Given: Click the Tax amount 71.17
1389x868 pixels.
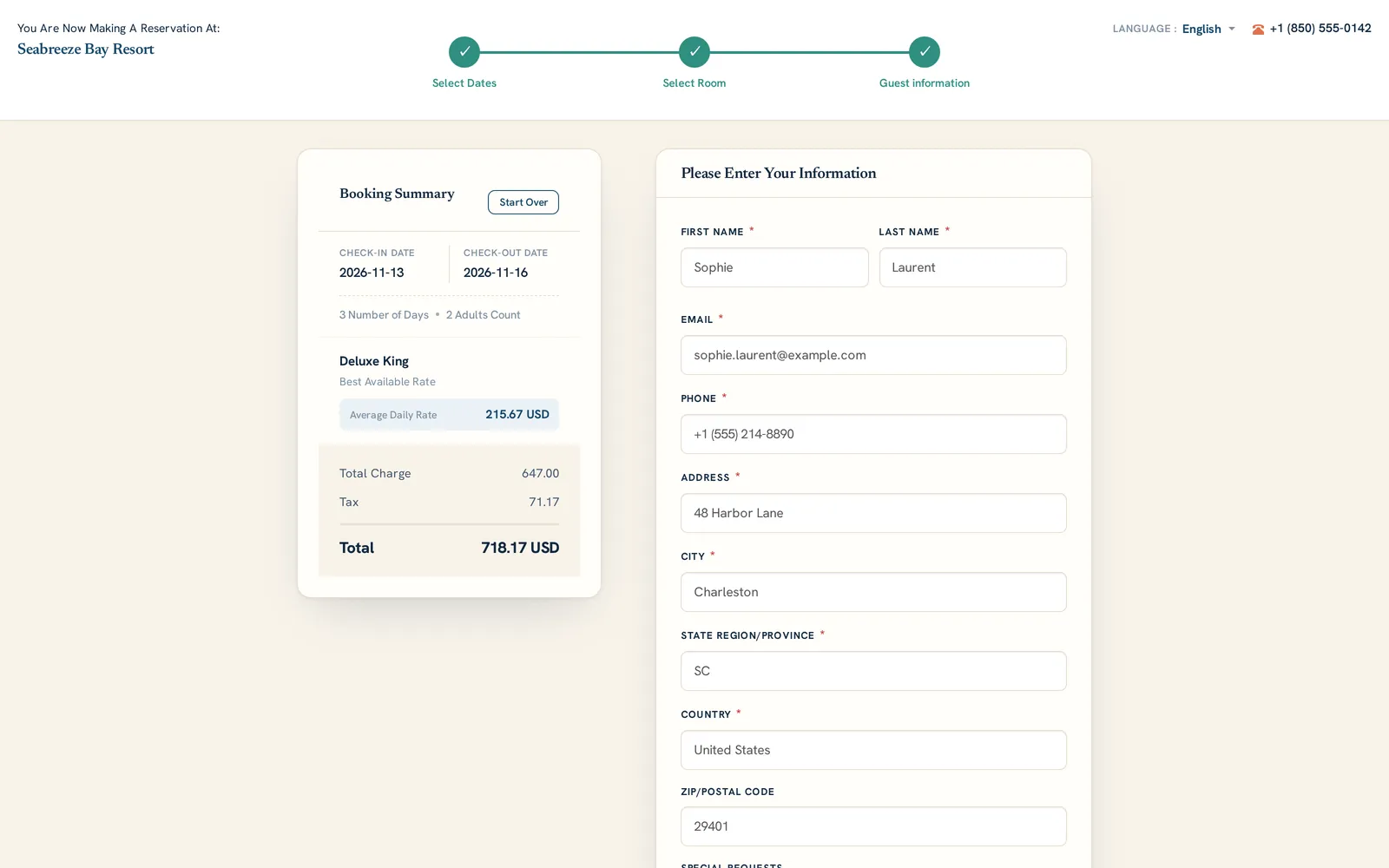Looking at the screenshot, I should tap(544, 502).
